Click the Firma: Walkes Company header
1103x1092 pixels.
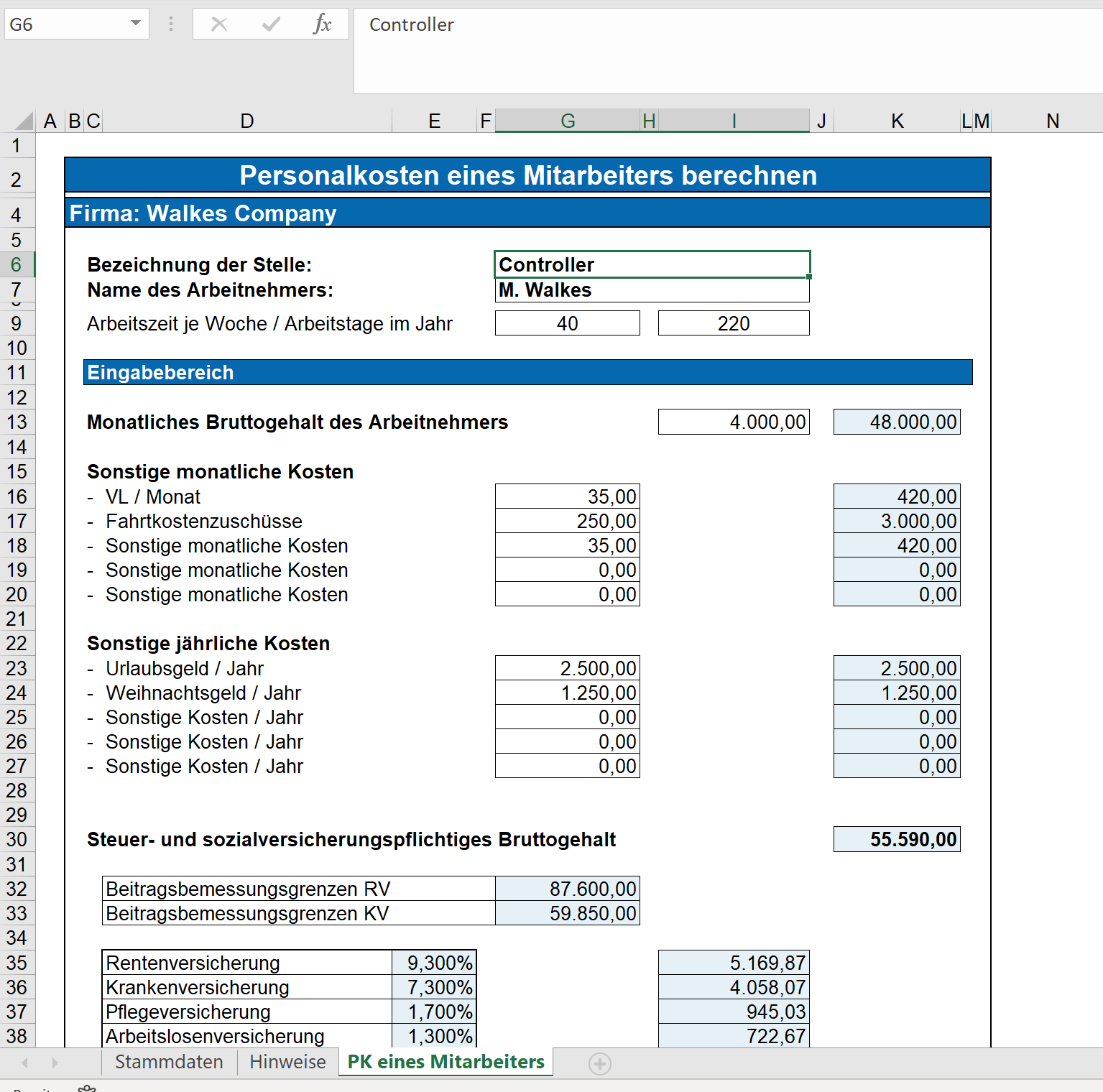(528, 213)
